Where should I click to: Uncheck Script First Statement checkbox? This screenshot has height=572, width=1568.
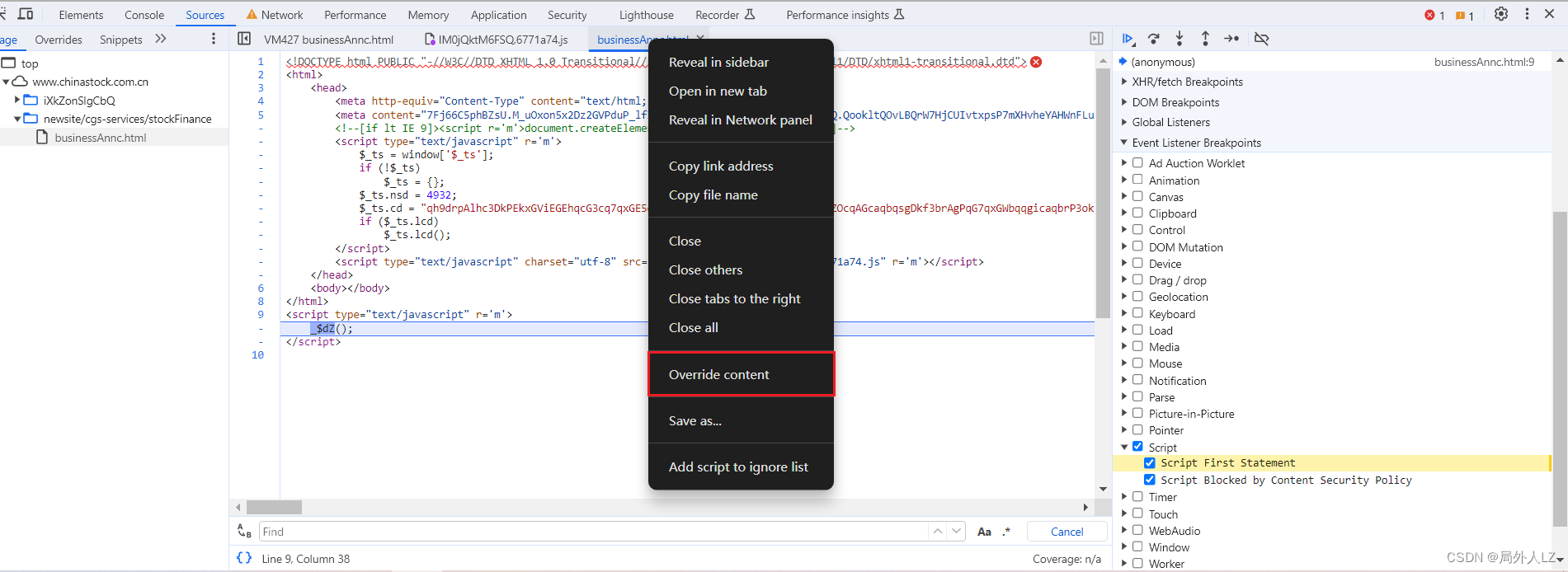click(x=1149, y=463)
